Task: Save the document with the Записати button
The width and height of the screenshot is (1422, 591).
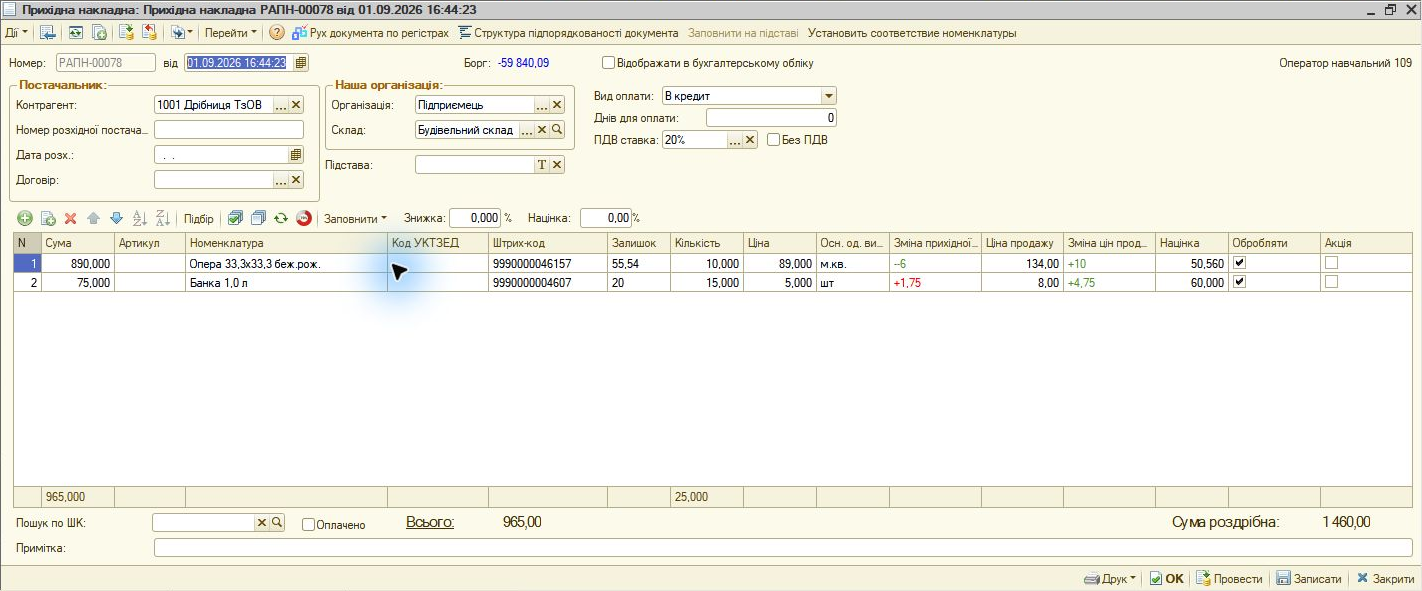Action: (1308, 579)
